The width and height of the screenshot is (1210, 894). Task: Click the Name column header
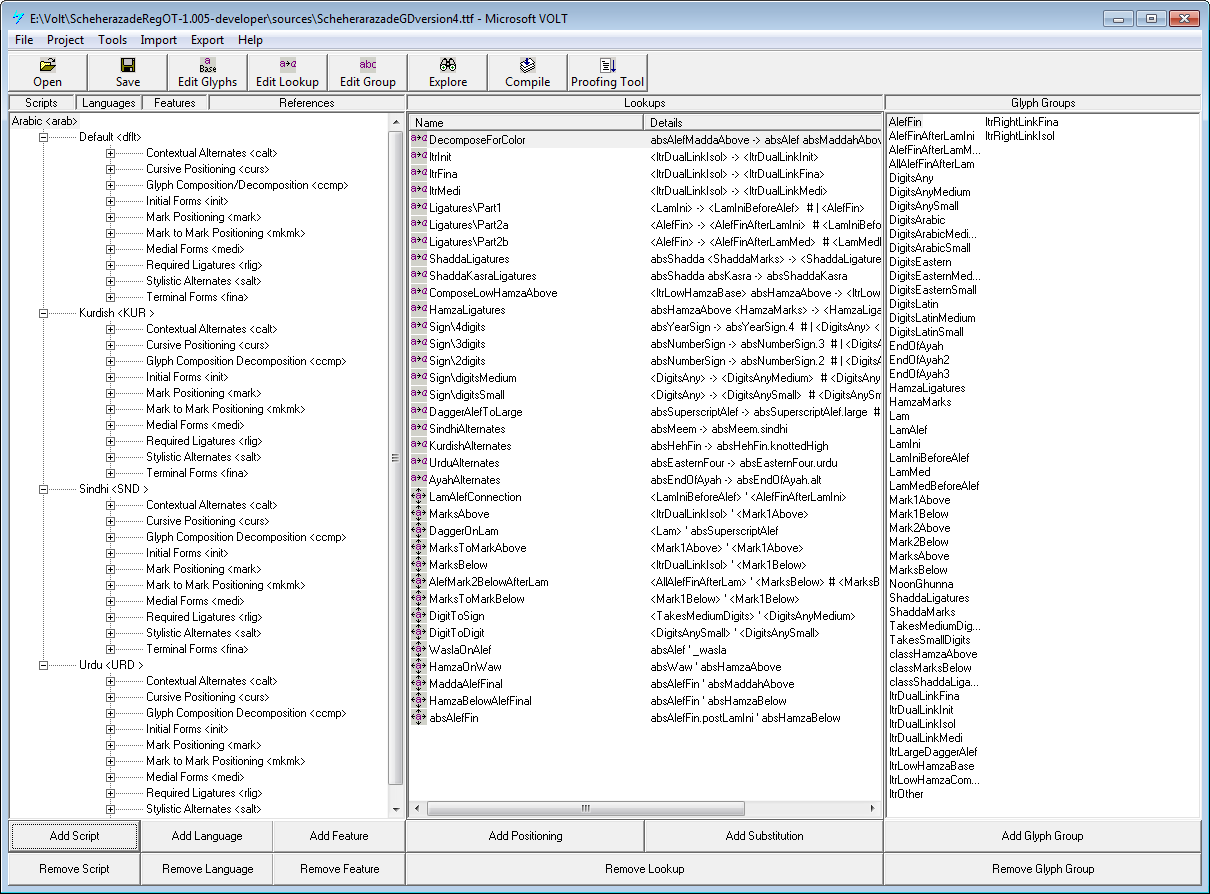pos(525,122)
